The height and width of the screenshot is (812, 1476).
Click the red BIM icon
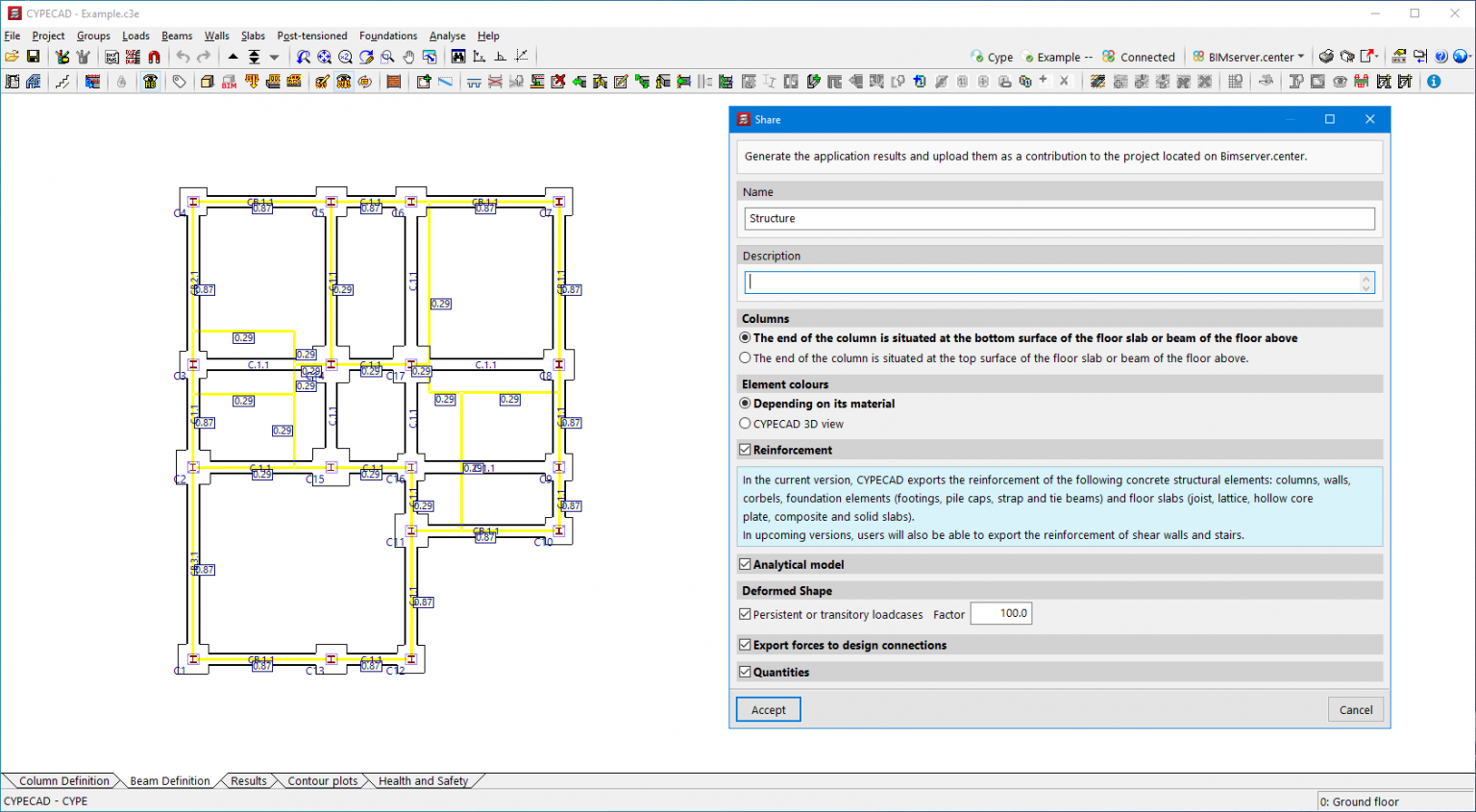(x=229, y=82)
